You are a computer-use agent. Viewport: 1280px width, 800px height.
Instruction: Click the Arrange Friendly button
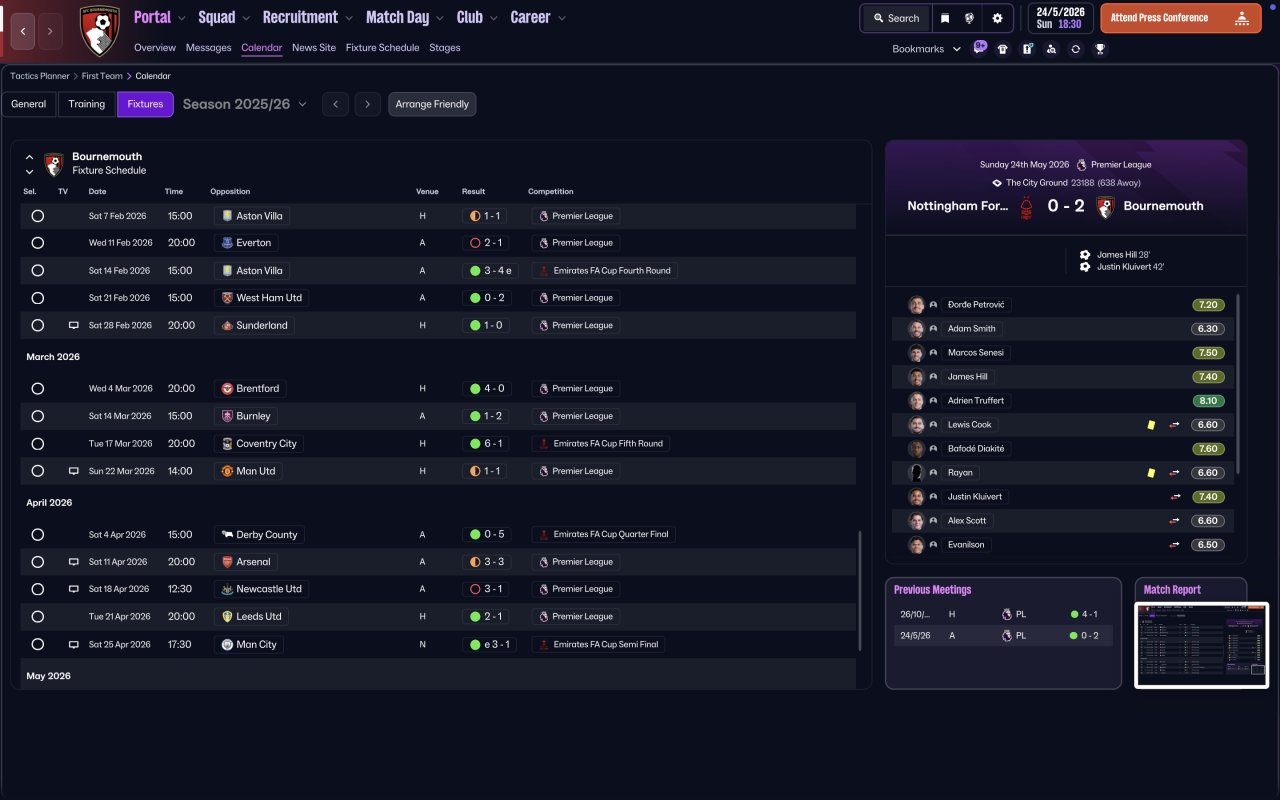(432, 104)
